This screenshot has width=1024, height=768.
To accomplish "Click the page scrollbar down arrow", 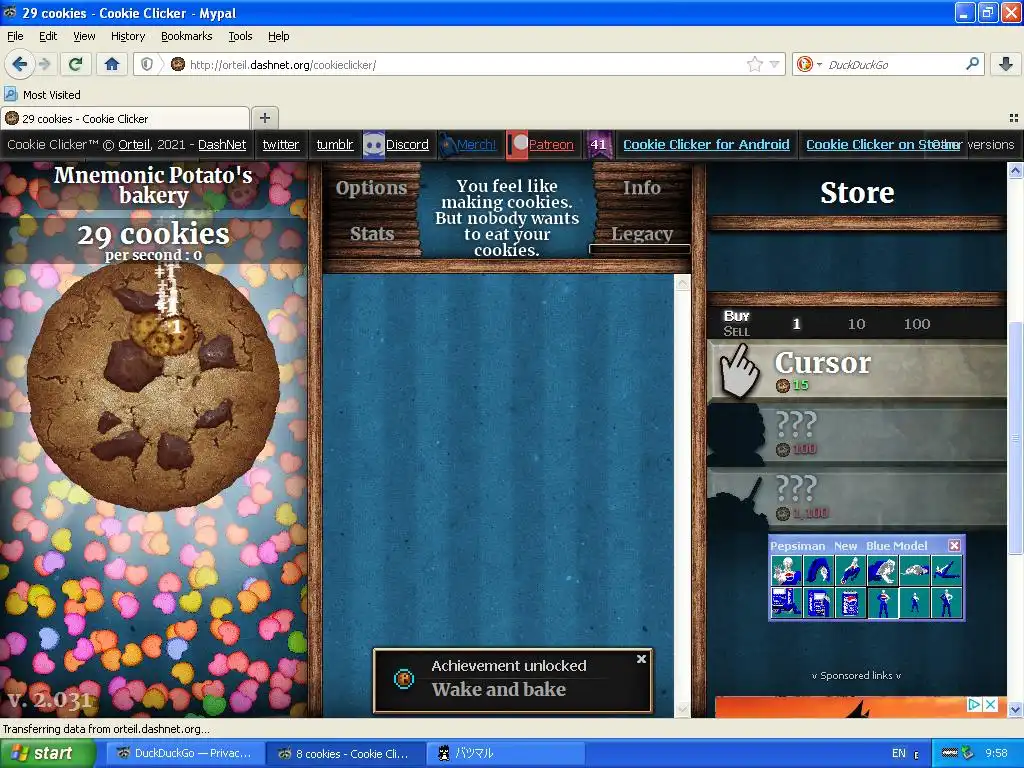I will (1015, 709).
